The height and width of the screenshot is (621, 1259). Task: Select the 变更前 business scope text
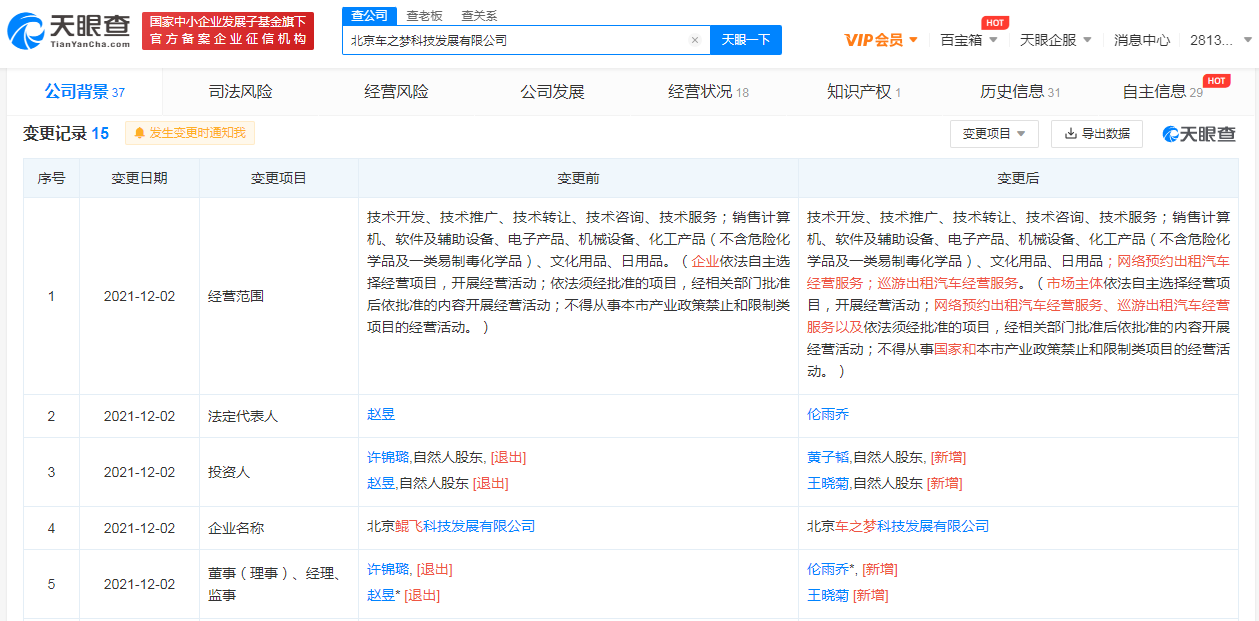[x=578, y=272]
